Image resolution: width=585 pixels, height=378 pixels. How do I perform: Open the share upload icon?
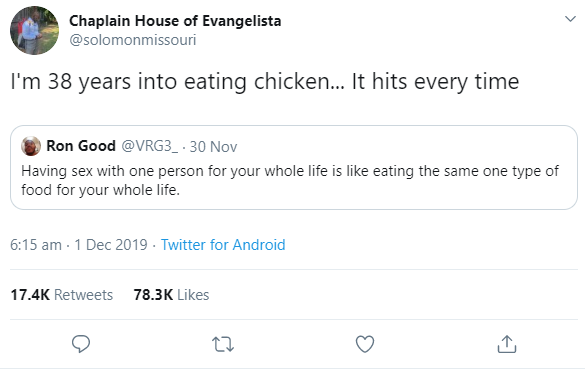(x=507, y=344)
